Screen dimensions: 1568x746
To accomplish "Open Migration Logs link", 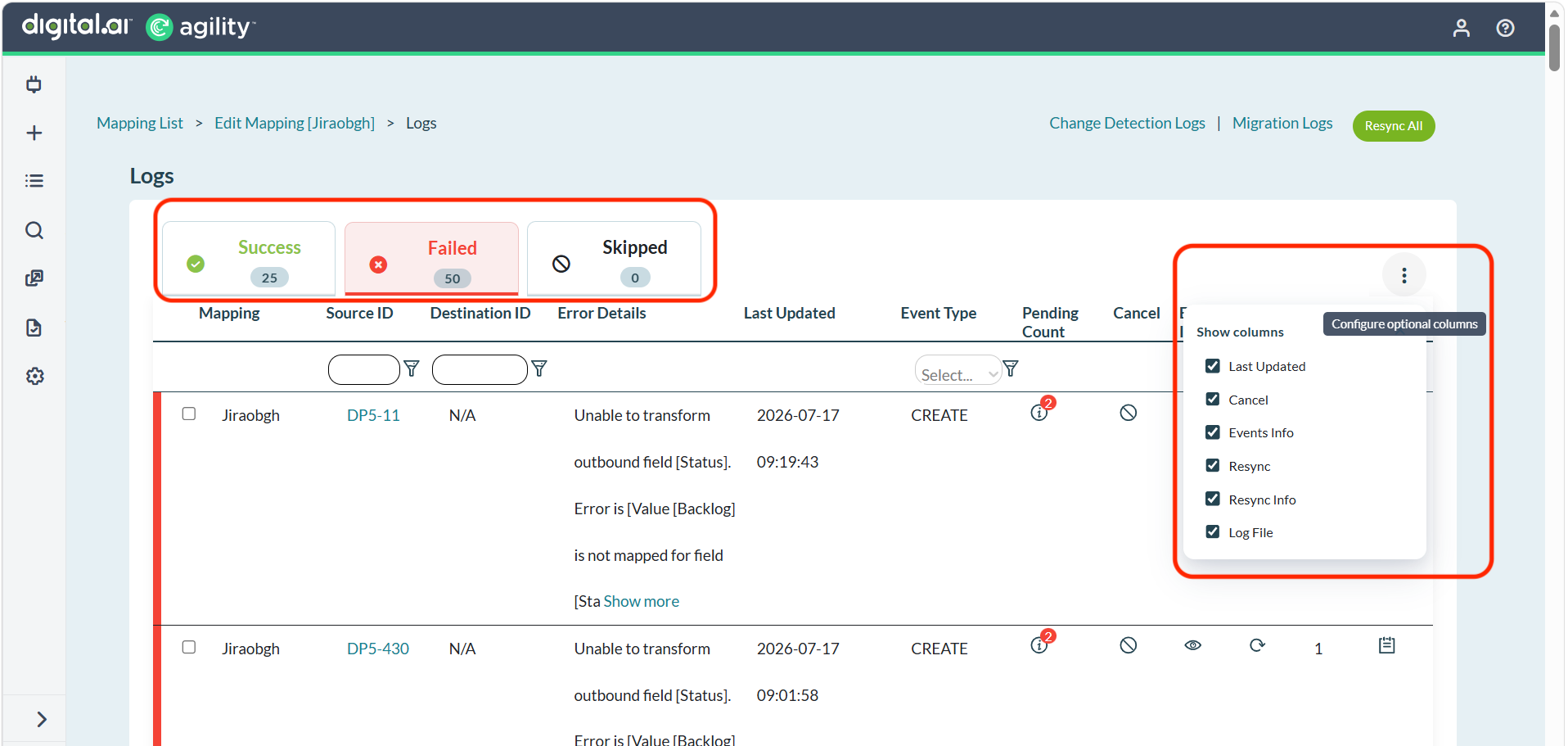I will 1282,123.
